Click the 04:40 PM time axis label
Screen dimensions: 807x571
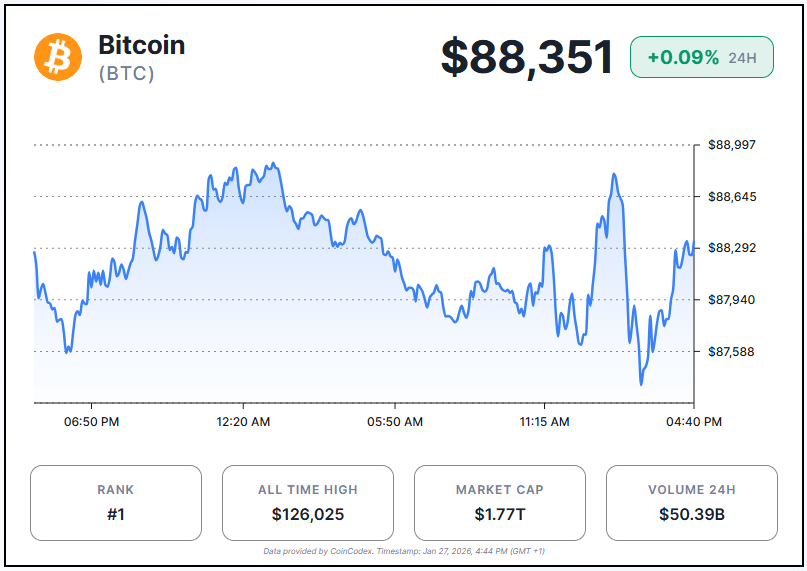point(694,422)
